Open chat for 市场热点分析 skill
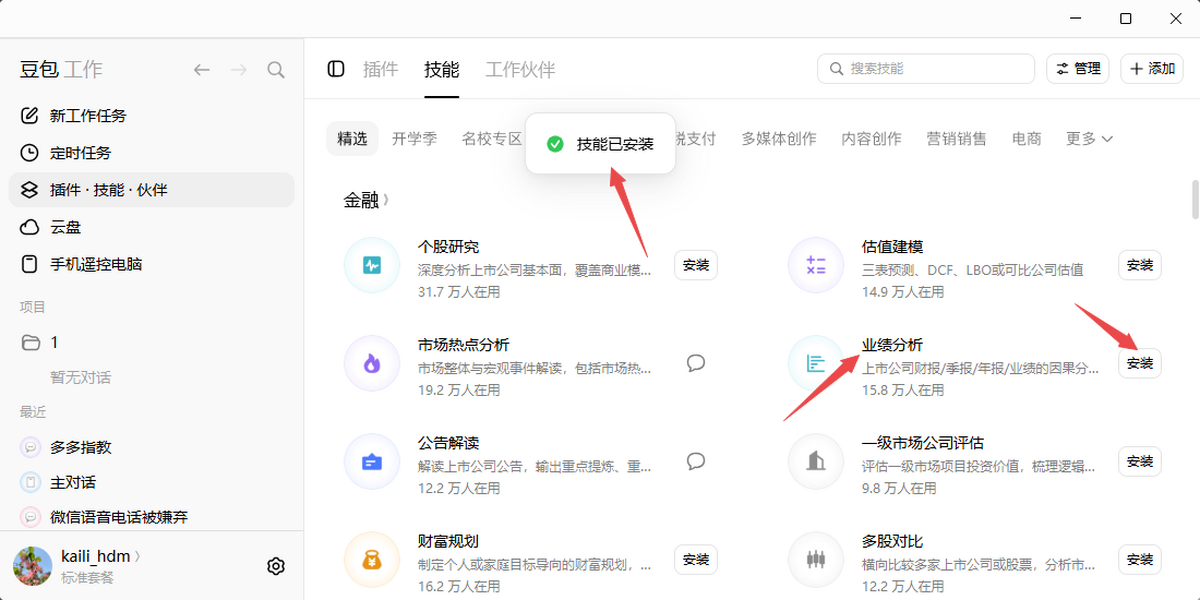Screen dimensions: 1200x600 (x=696, y=363)
